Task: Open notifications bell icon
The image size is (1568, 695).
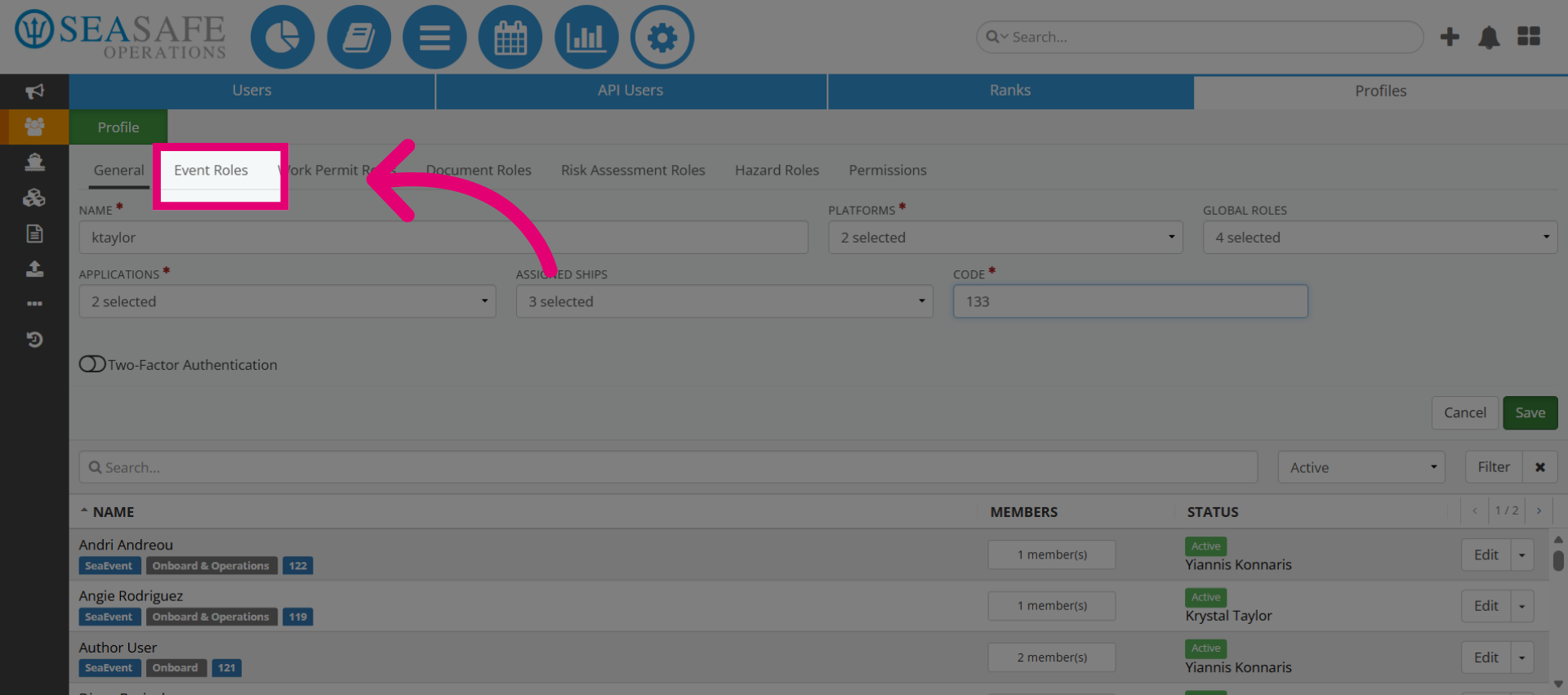Action: (1489, 37)
